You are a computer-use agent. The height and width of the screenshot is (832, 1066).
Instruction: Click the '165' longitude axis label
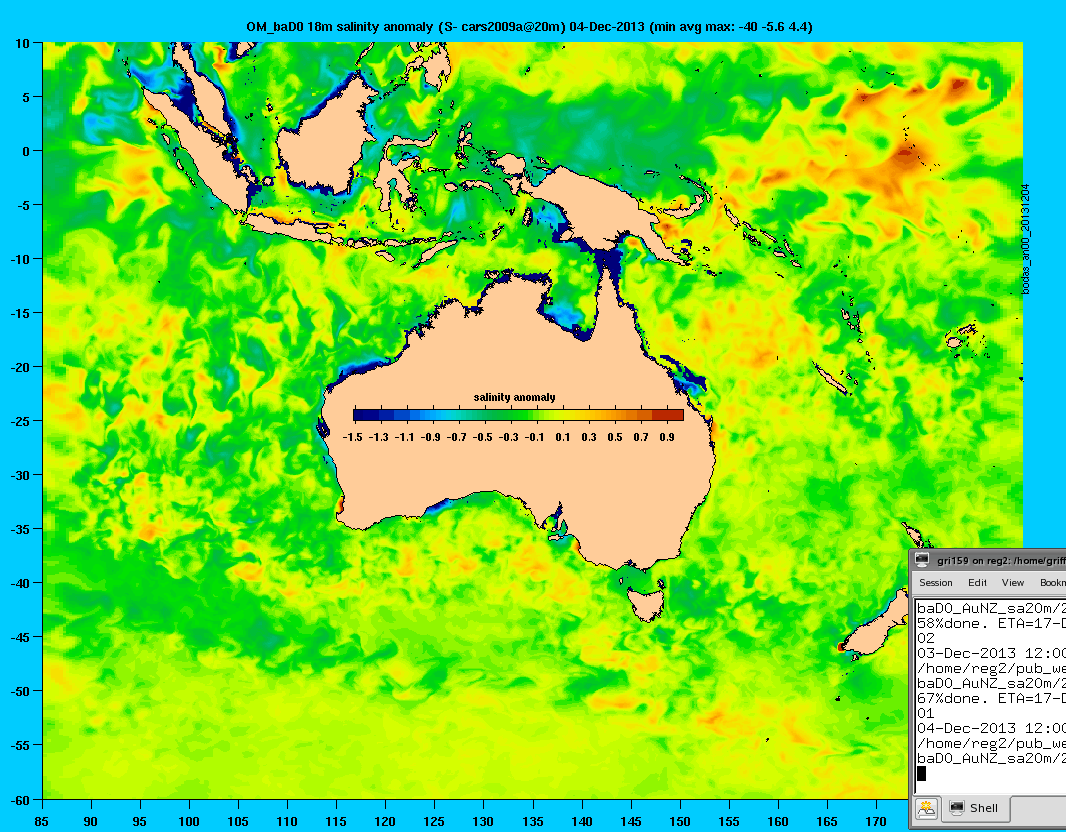pyautogui.click(x=827, y=821)
